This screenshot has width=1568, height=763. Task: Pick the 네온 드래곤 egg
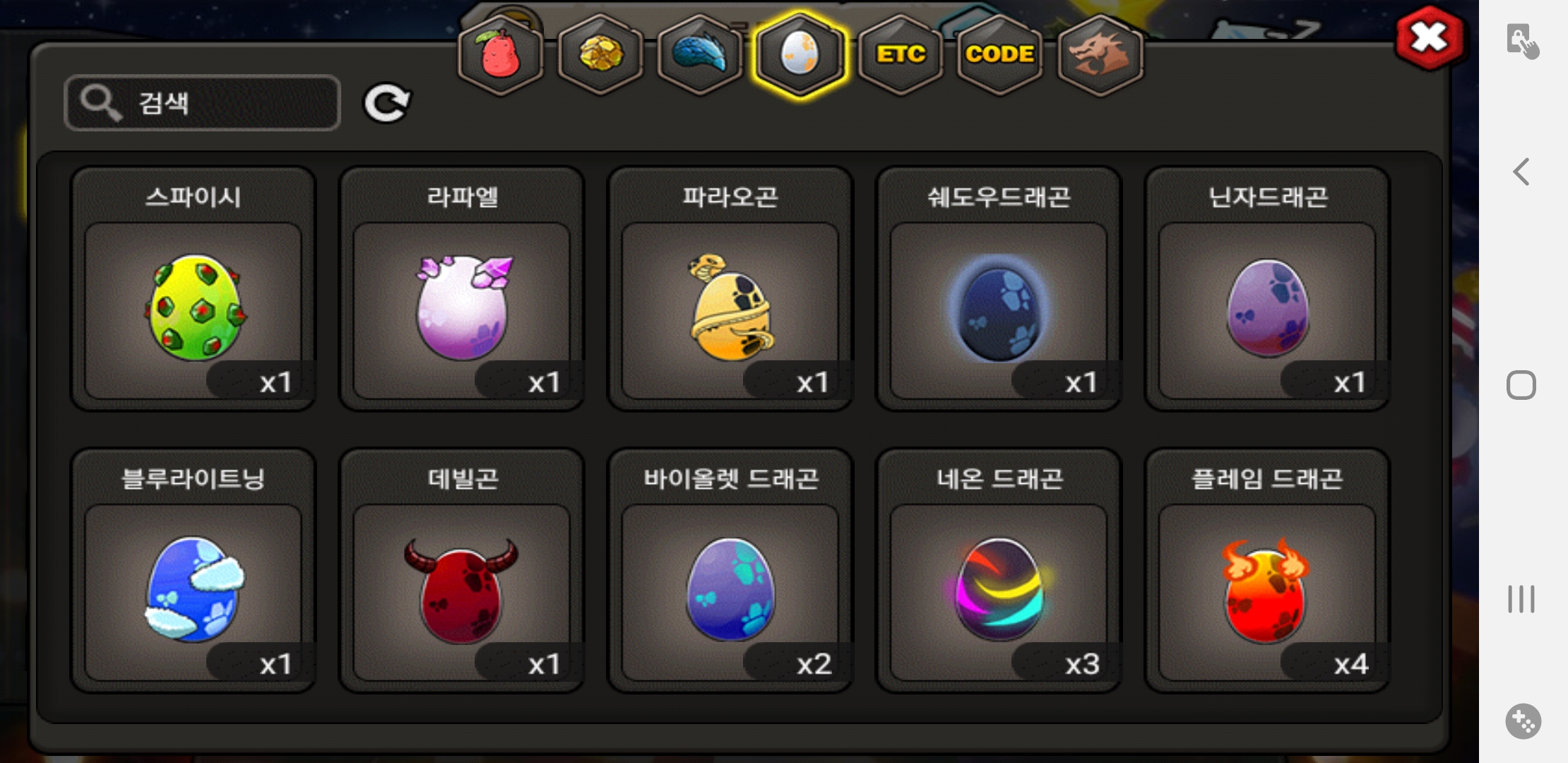point(999,571)
